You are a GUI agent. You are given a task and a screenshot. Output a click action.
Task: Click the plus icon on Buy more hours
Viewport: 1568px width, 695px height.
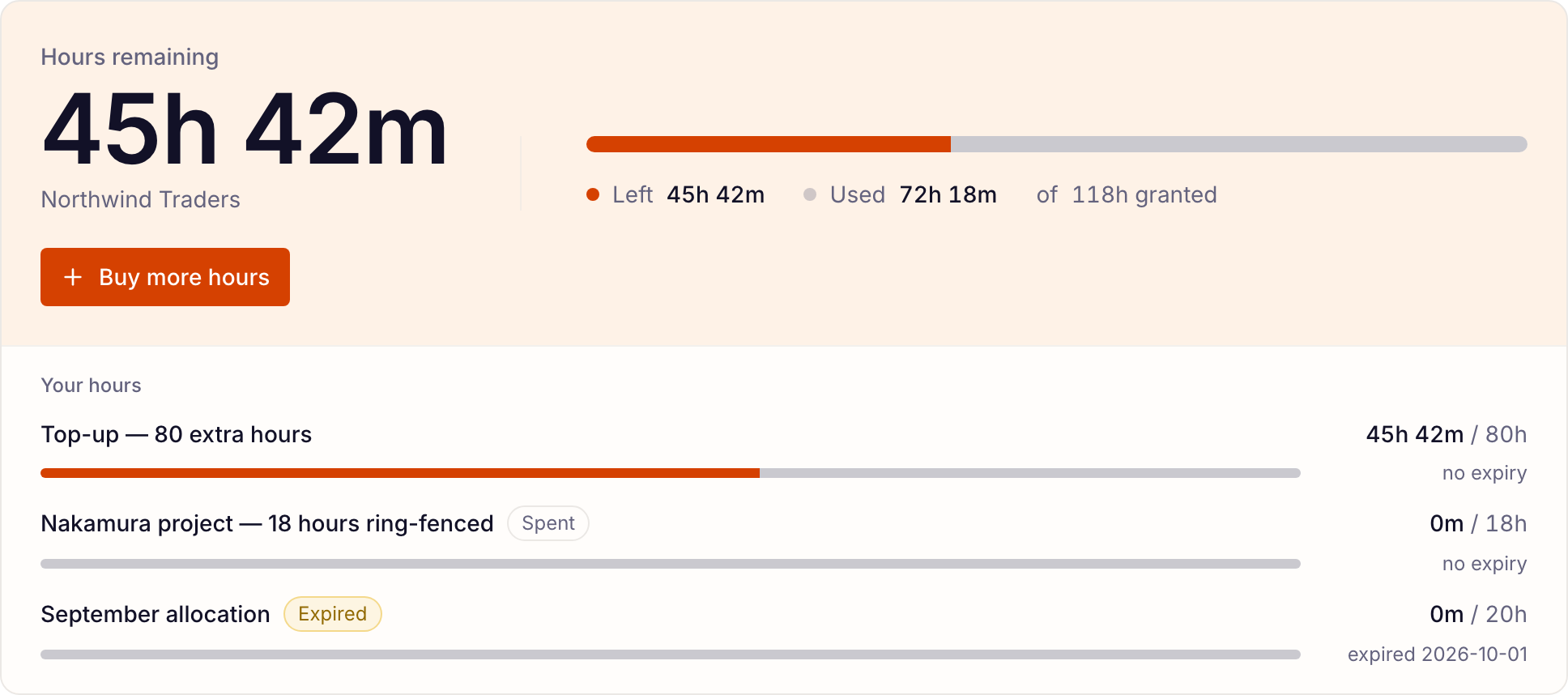point(73,277)
